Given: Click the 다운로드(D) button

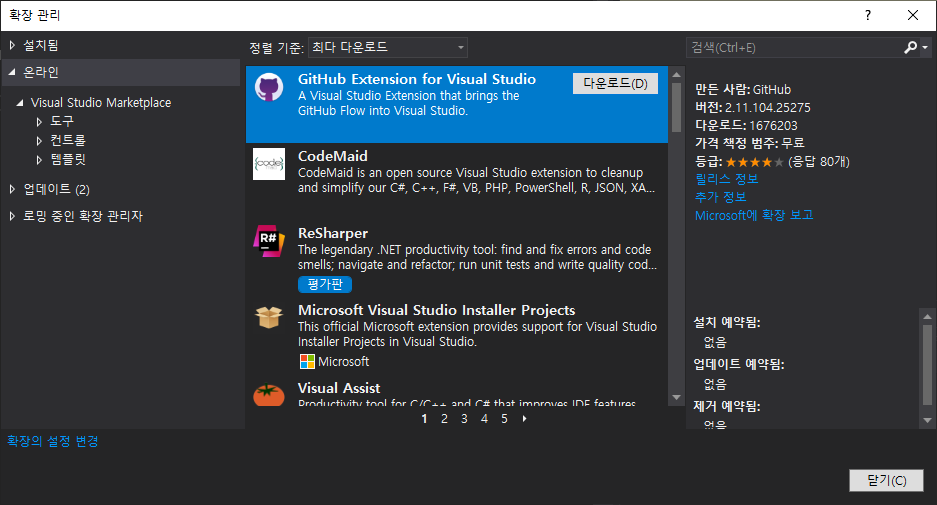Looking at the screenshot, I should pyautogui.click(x=616, y=84).
